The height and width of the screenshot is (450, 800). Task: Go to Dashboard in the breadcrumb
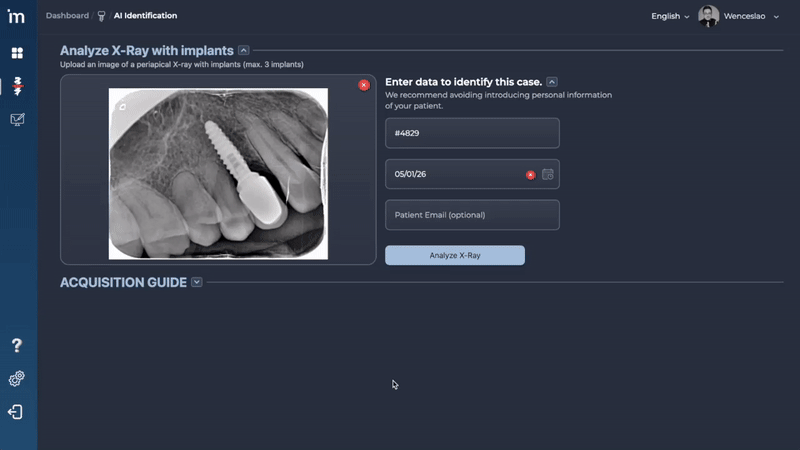click(x=67, y=16)
